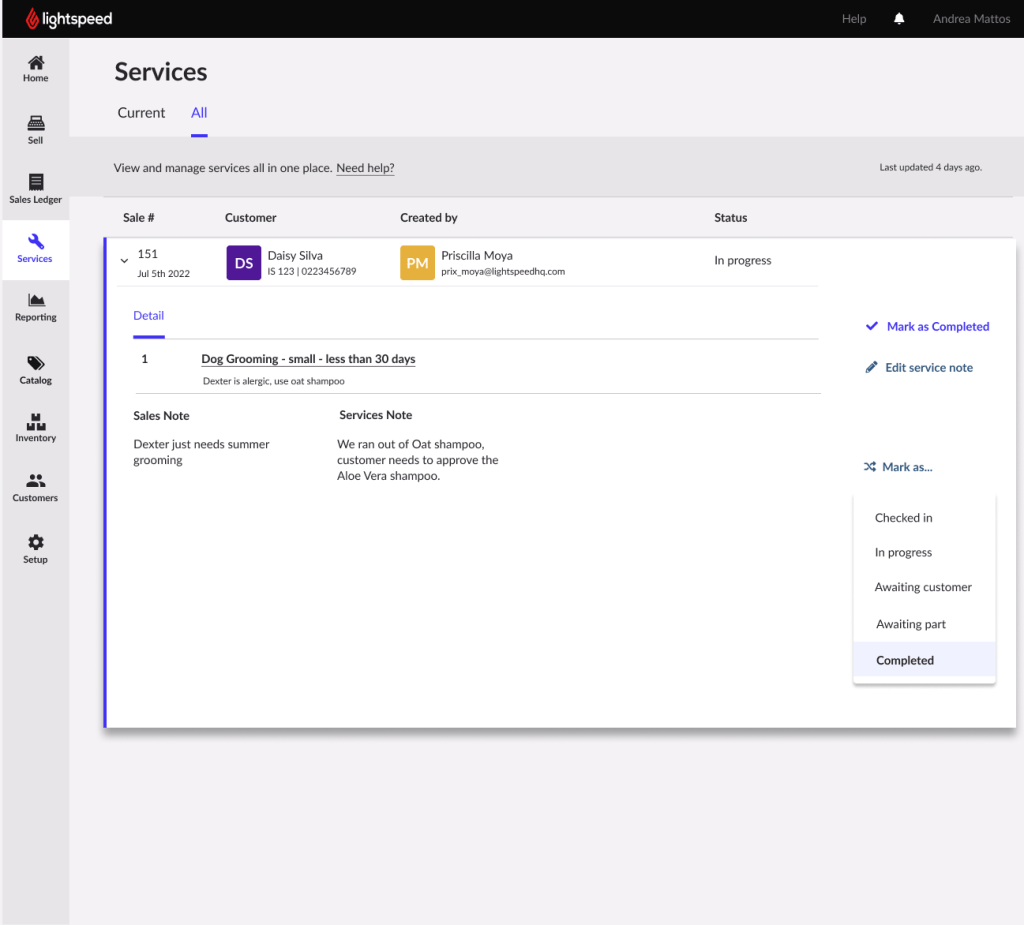Viewport: 1024px width, 925px height.
Task: Collapse sale 151 row chevron
Action: coord(124,261)
